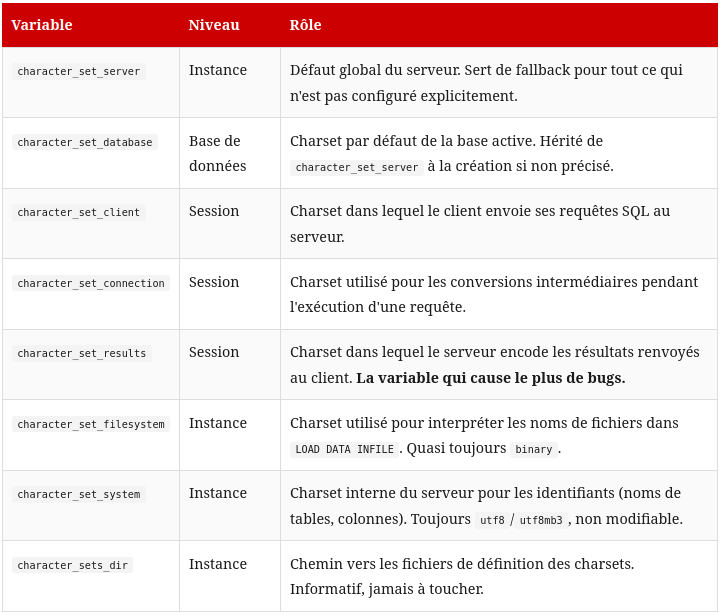The image size is (724, 615).
Task: Click the 'binary' code snippet
Action: coord(534,449)
